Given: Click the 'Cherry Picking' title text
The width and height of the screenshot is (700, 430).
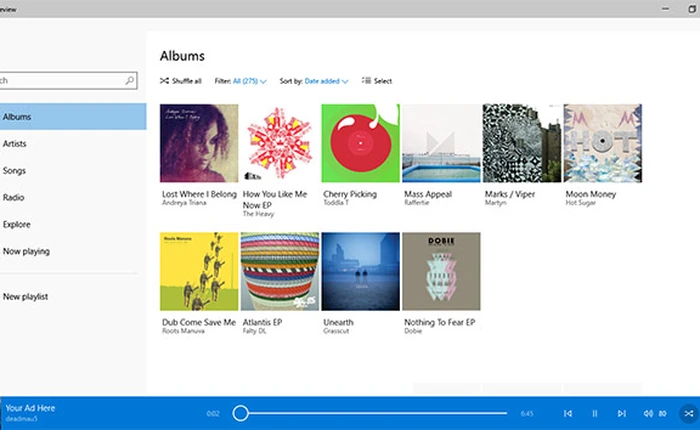Looking at the screenshot, I should (350, 194).
